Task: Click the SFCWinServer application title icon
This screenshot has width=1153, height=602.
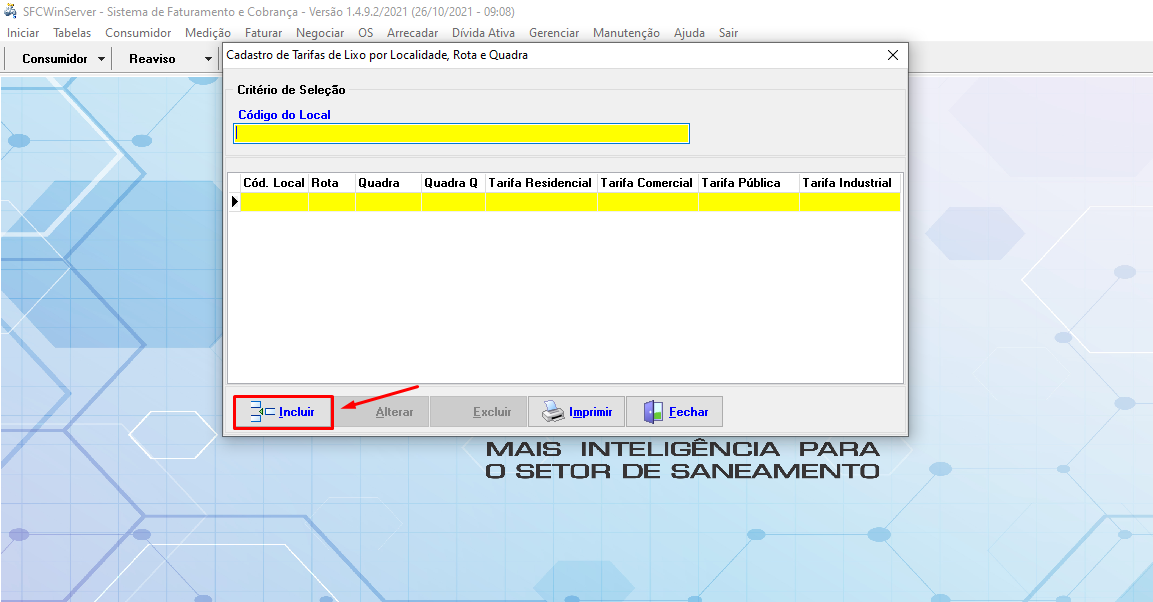Action: (11, 11)
